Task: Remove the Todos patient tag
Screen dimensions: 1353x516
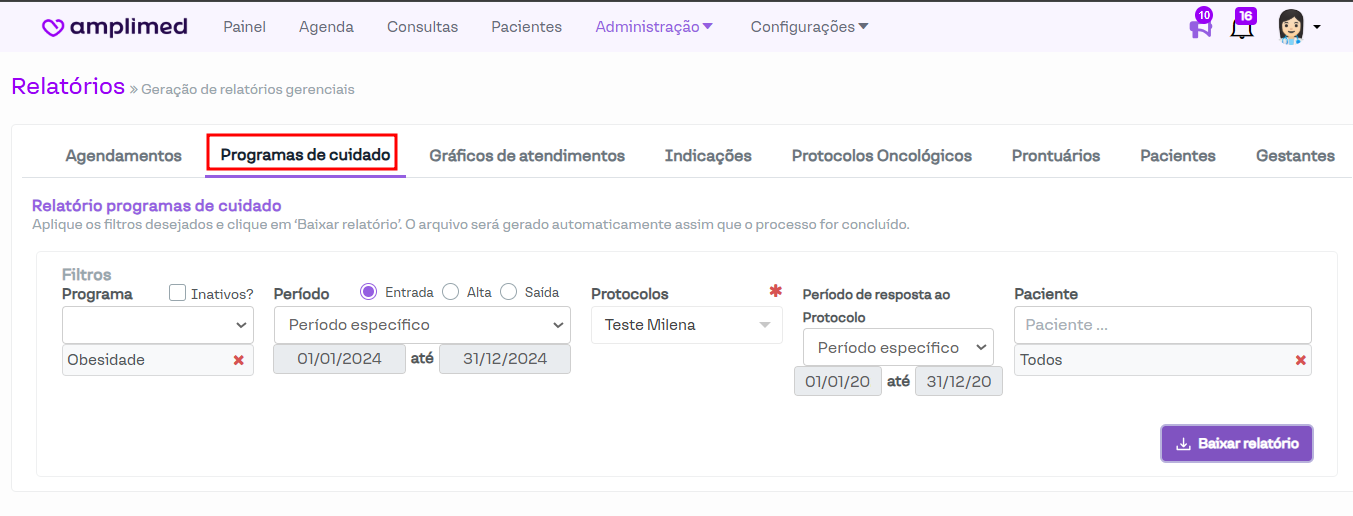Action: [1300, 360]
